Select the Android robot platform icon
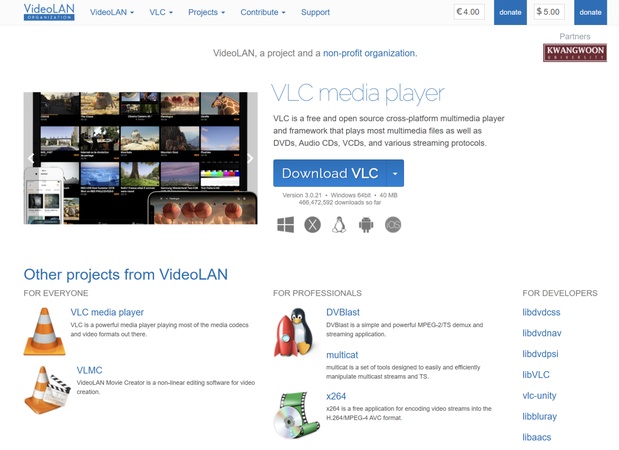Screen dimensions: 619x450 [366, 225]
